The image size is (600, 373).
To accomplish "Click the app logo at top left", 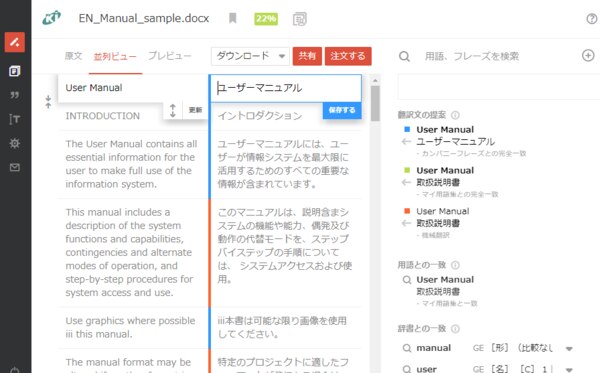I will [x=52, y=18].
